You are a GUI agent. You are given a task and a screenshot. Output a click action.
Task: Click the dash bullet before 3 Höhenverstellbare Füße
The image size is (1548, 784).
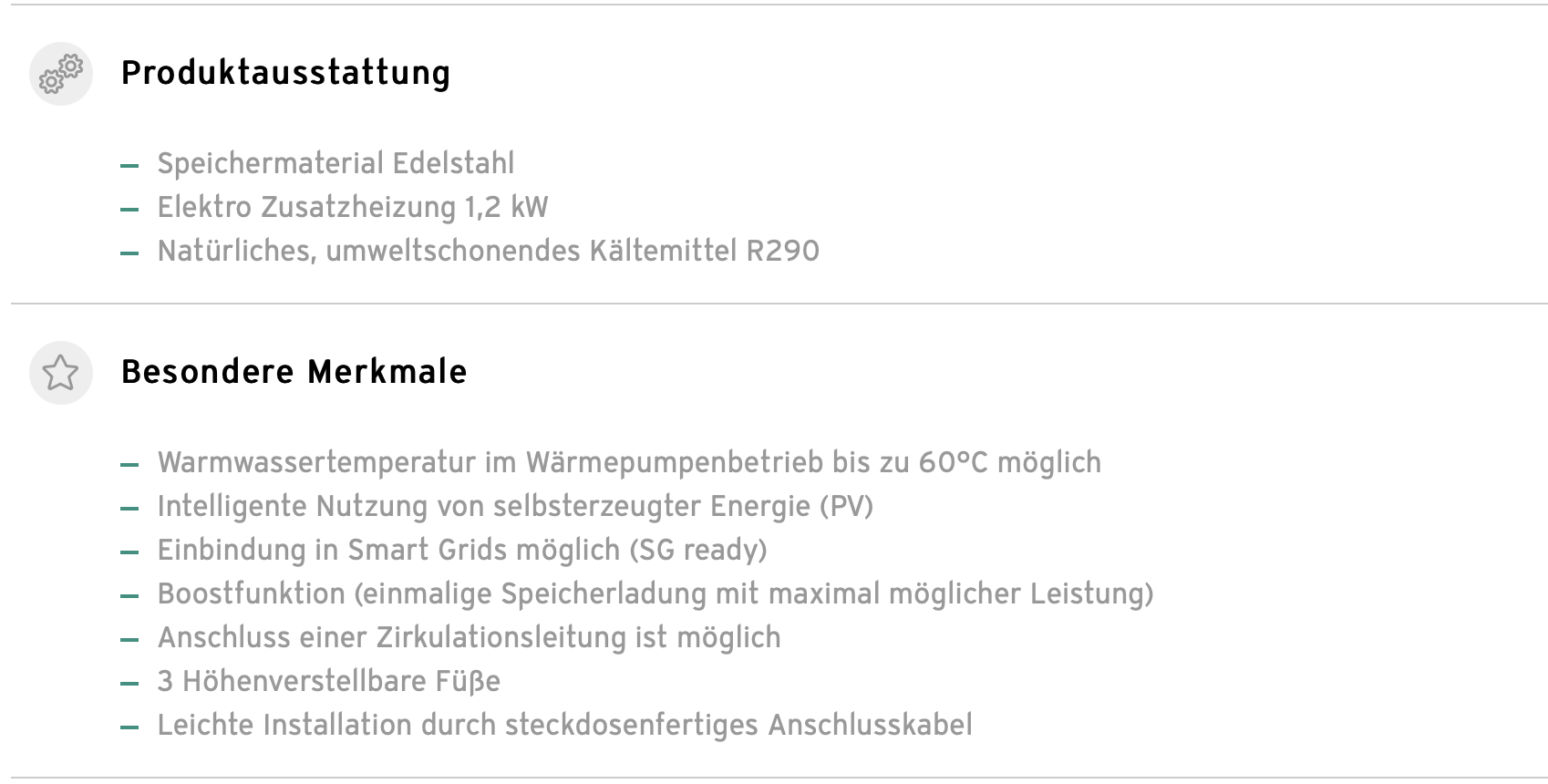129,684
